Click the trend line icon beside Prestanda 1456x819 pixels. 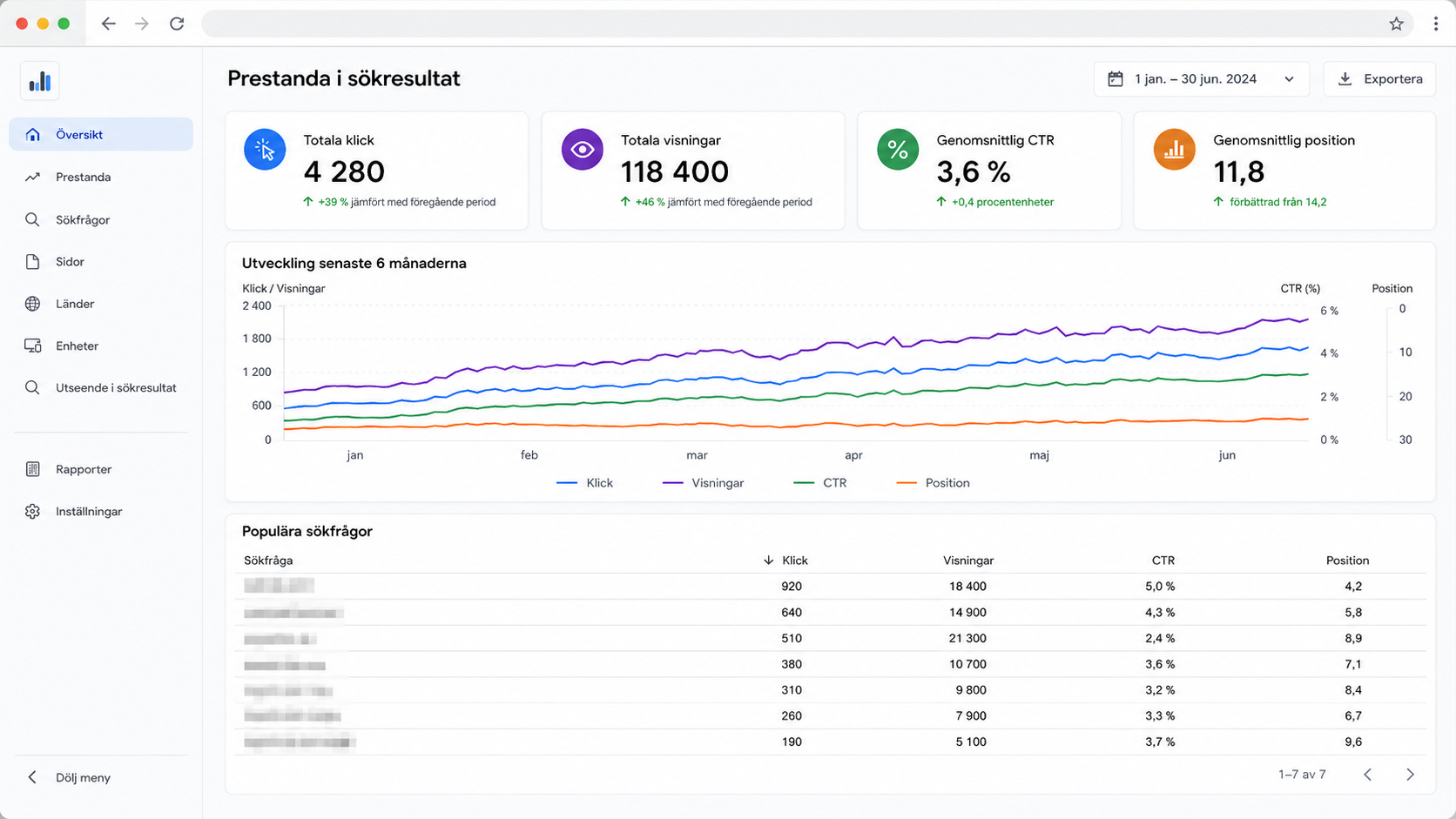click(32, 177)
